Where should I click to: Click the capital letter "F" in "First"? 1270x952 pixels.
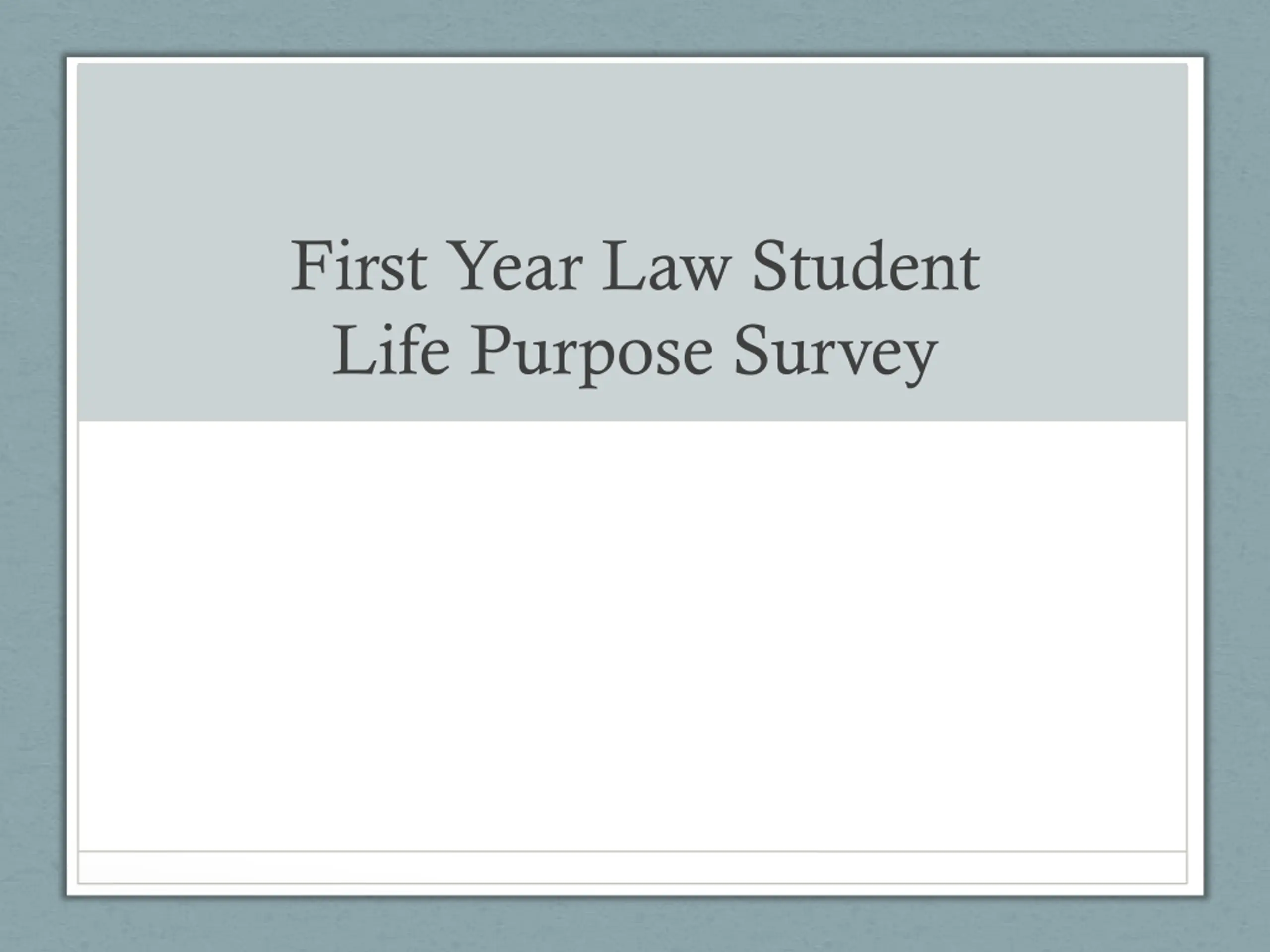(311, 266)
